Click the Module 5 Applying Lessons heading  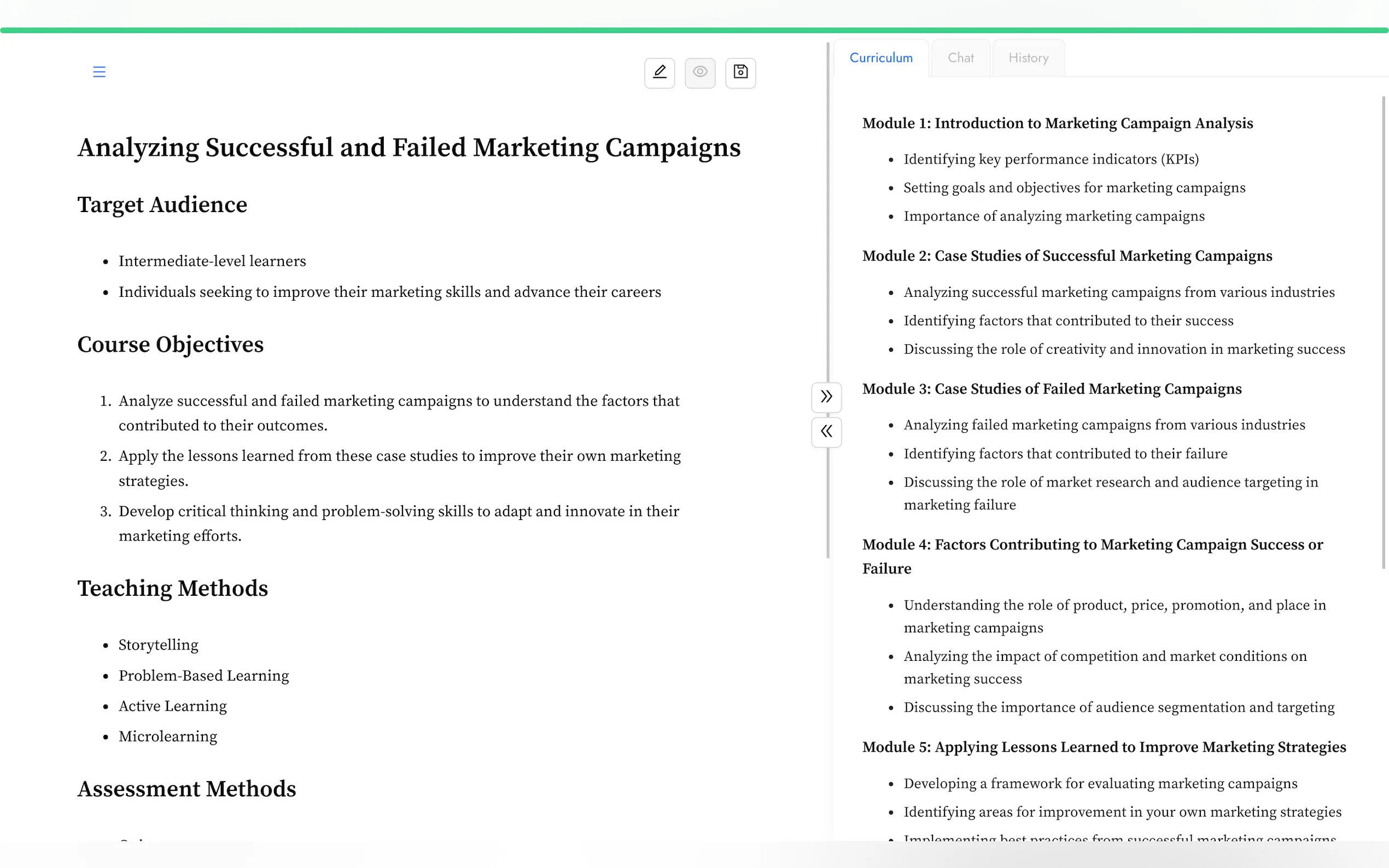(x=1104, y=747)
